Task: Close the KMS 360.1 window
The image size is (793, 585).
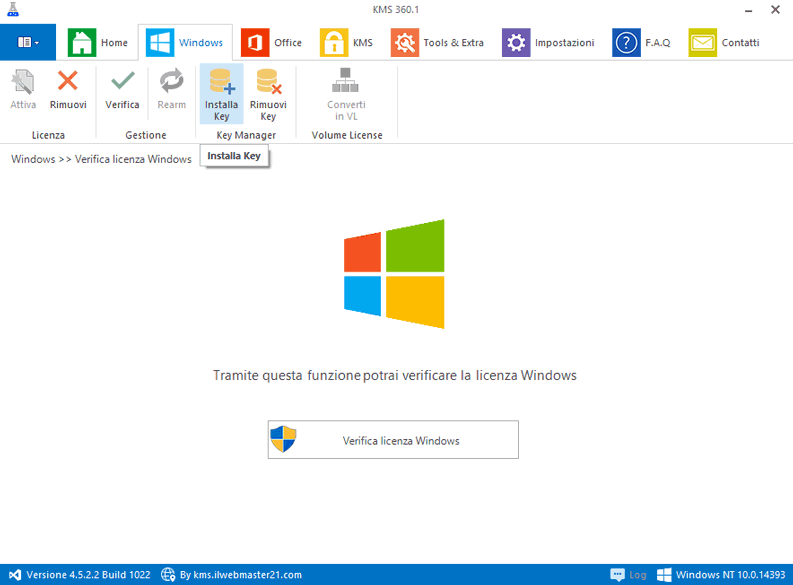Action: tap(775, 10)
